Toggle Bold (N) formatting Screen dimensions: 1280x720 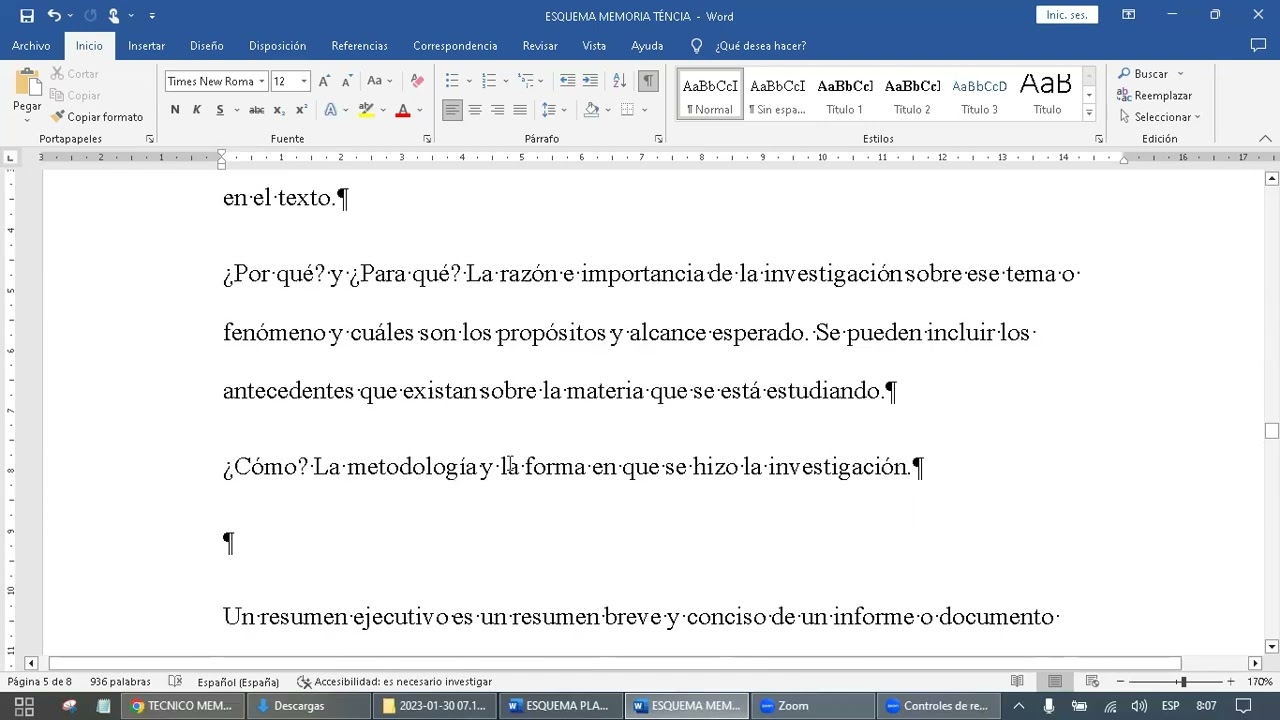coord(175,110)
